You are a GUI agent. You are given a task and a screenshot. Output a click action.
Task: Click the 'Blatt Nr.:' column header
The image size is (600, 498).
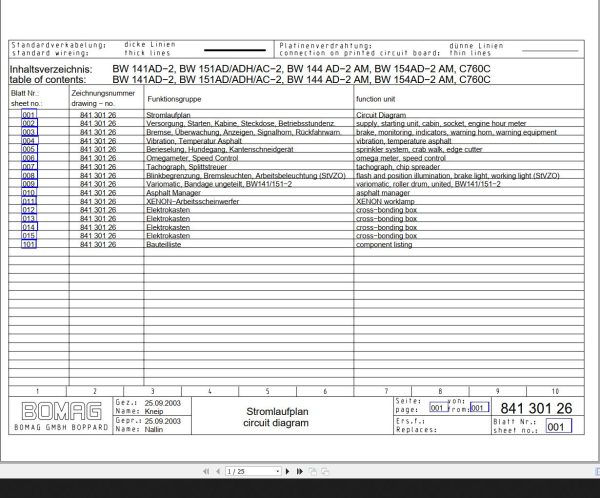[25, 93]
